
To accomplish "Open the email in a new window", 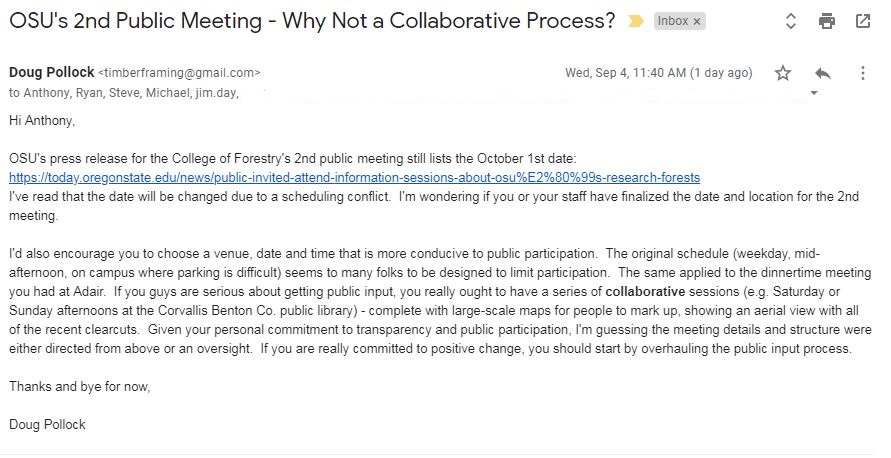I will point(863,22).
